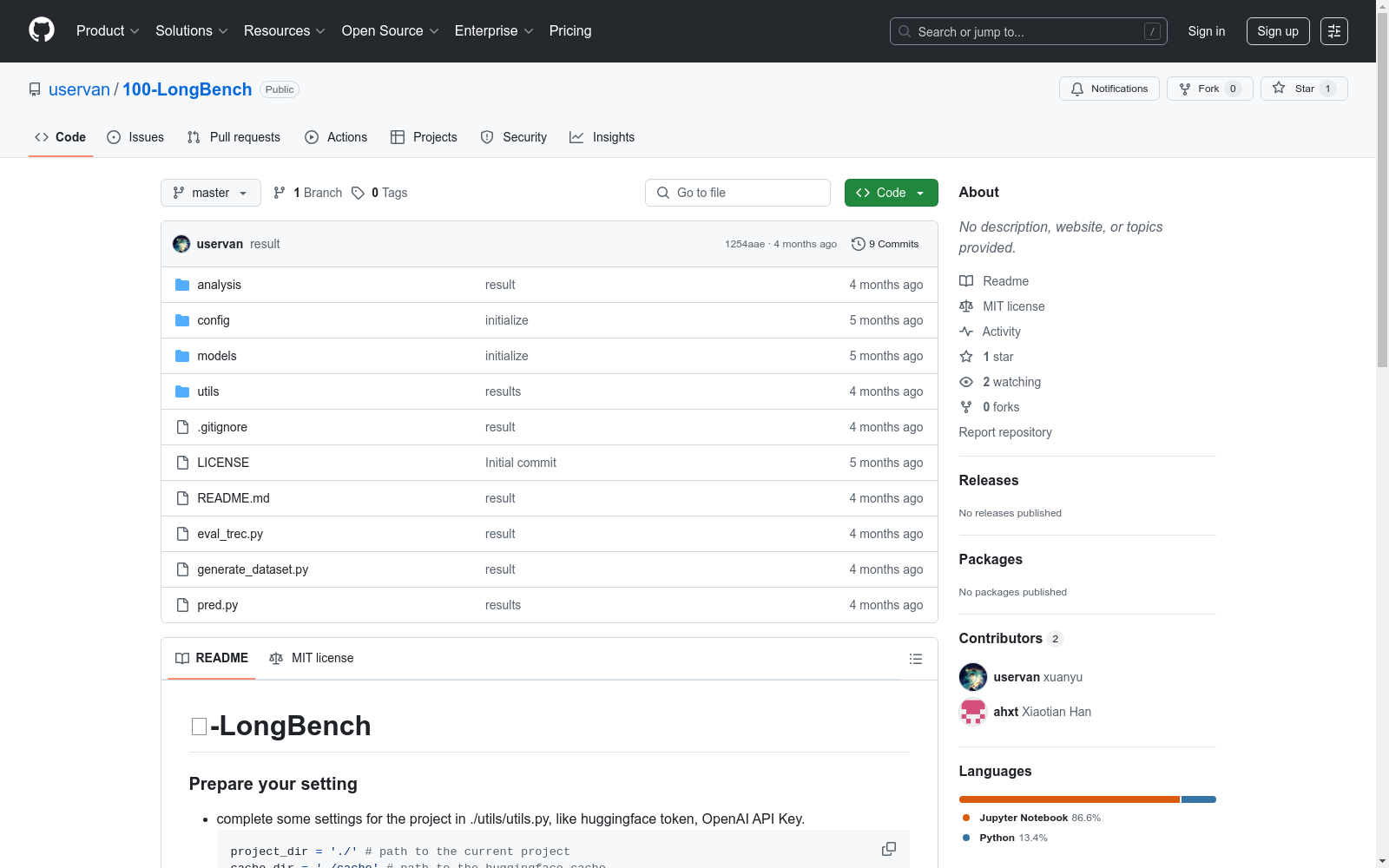This screenshot has height=868, width=1389.
Task: Expand the green Code dropdown
Action: tap(891, 193)
